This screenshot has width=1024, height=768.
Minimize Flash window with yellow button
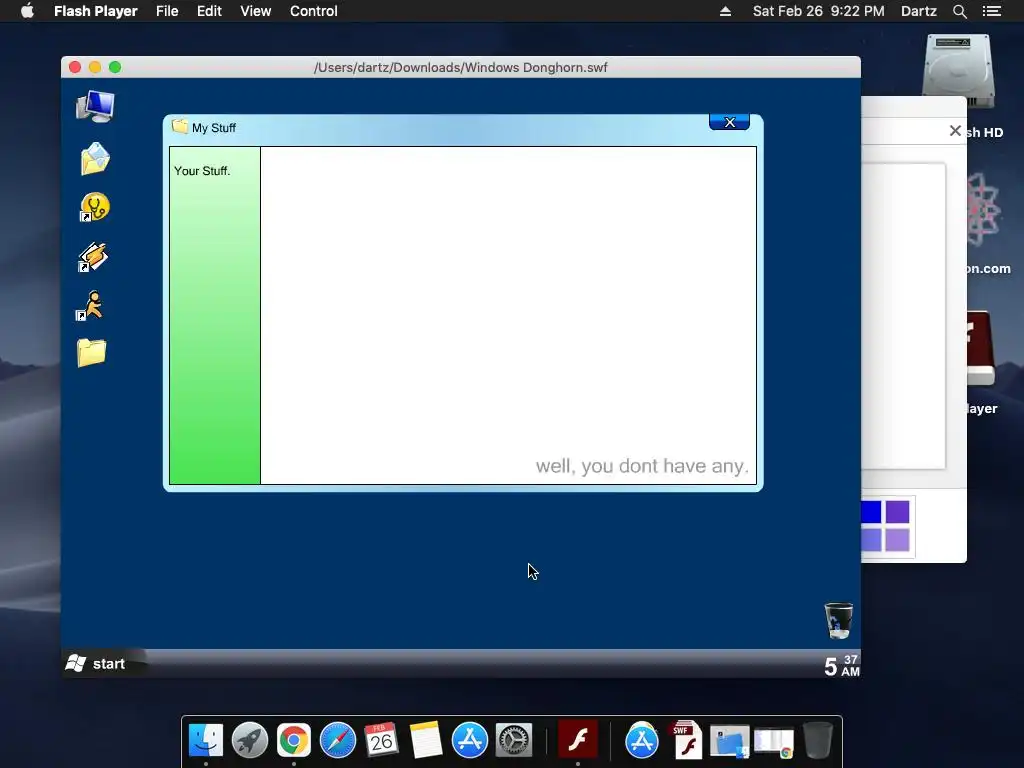point(95,67)
